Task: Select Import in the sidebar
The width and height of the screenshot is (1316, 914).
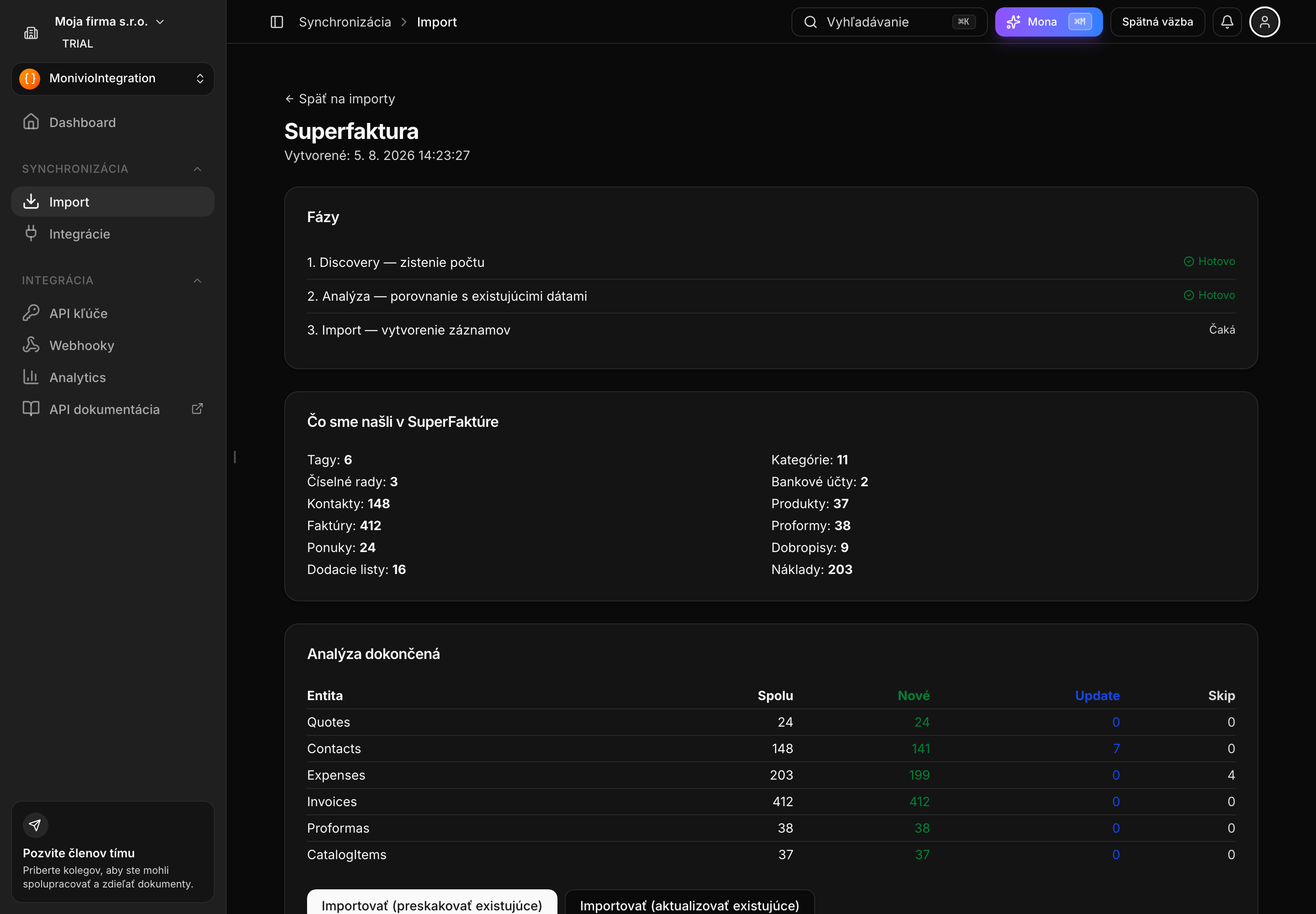Action: click(x=113, y=202)
